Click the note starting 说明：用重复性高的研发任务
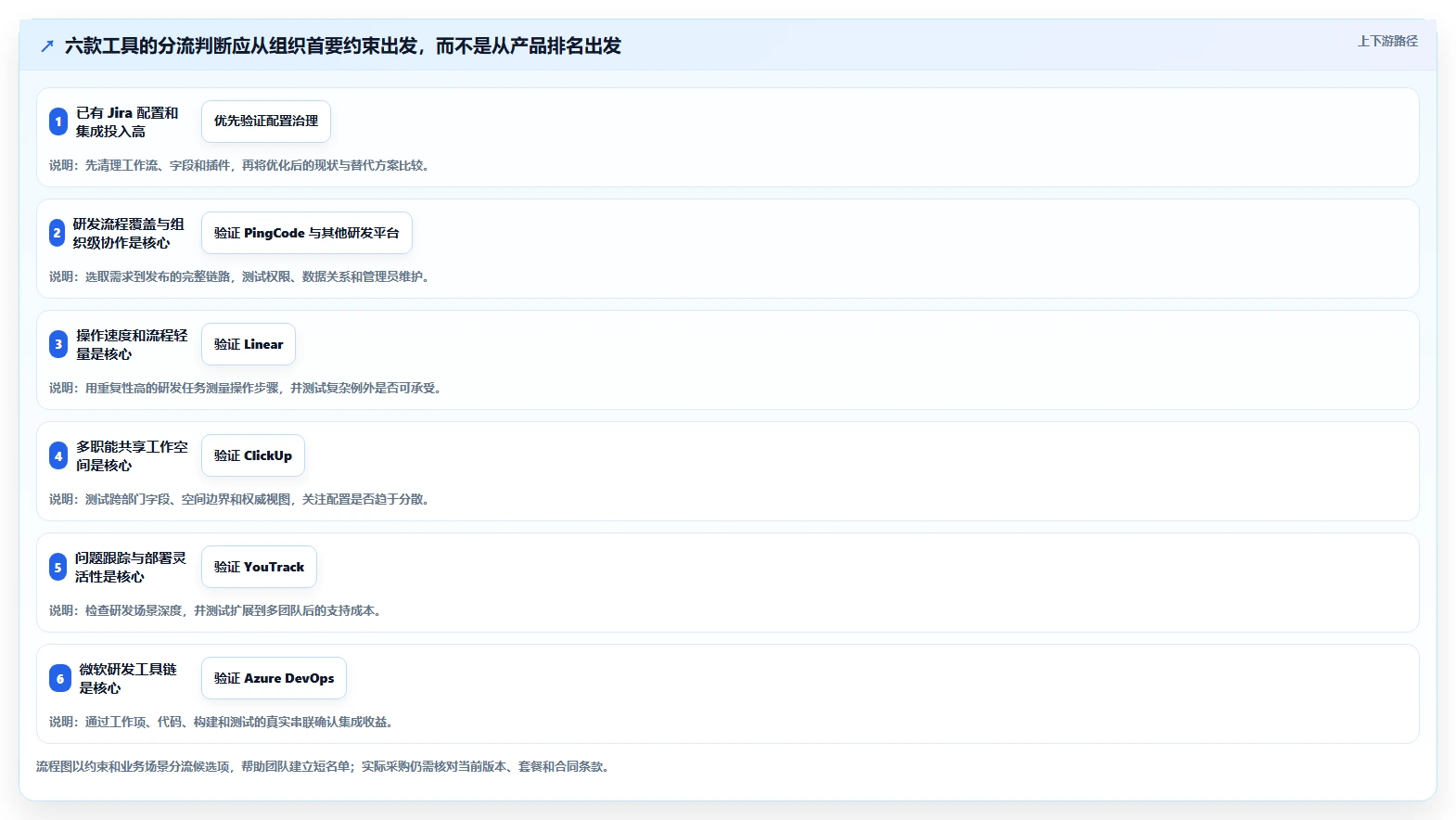 coord(246,388)
